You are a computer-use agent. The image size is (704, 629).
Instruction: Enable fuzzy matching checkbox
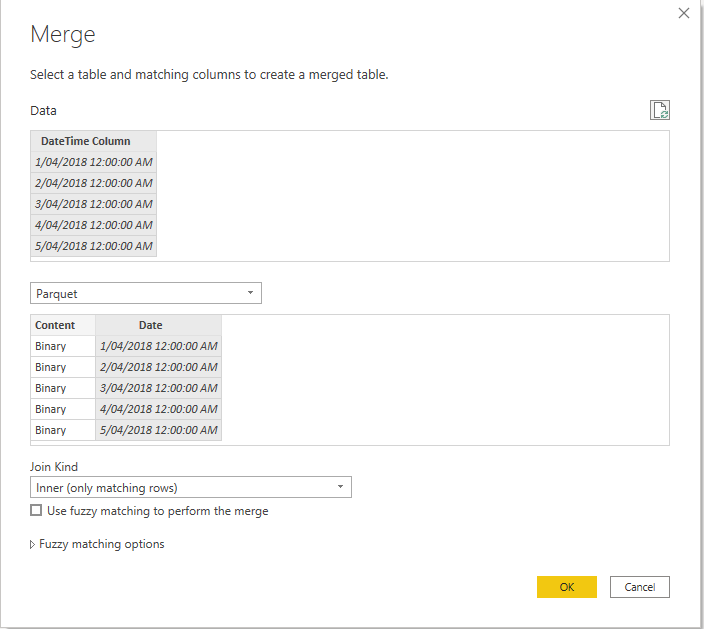coord(37,511)
